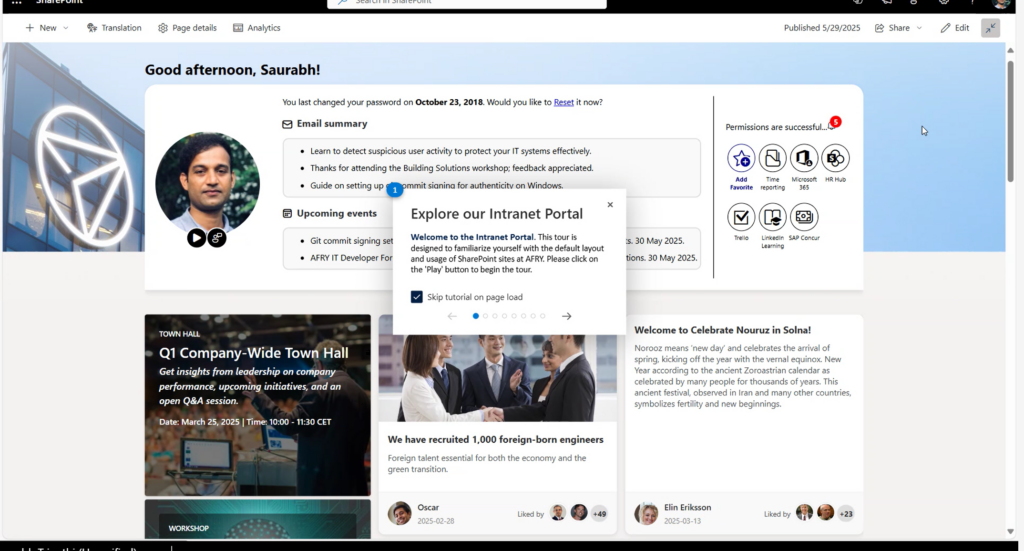Open the AFRY IT Developer Forum event item
Image resolution: width=1024 pixels, height=551 pixels.
[351, 258]
